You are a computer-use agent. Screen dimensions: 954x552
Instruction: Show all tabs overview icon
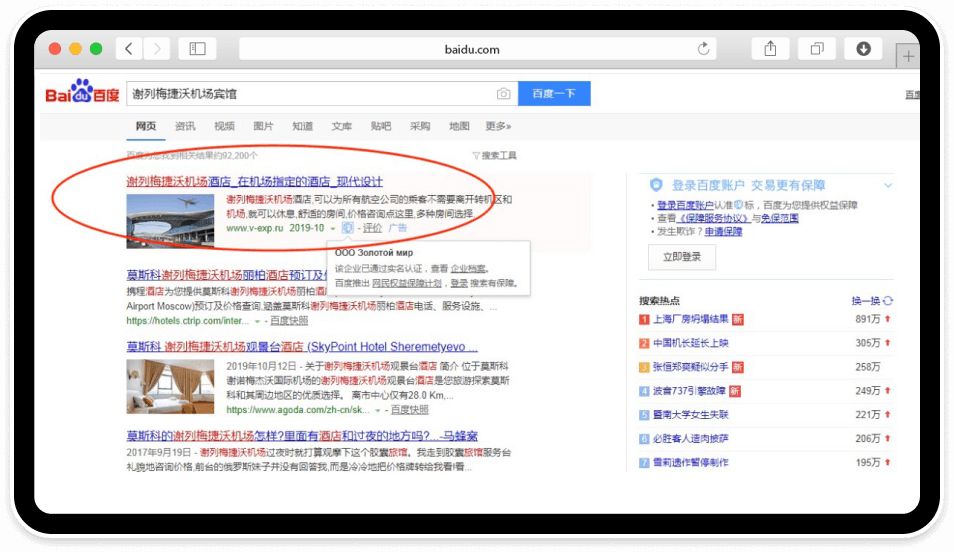(x=817, y=49)
